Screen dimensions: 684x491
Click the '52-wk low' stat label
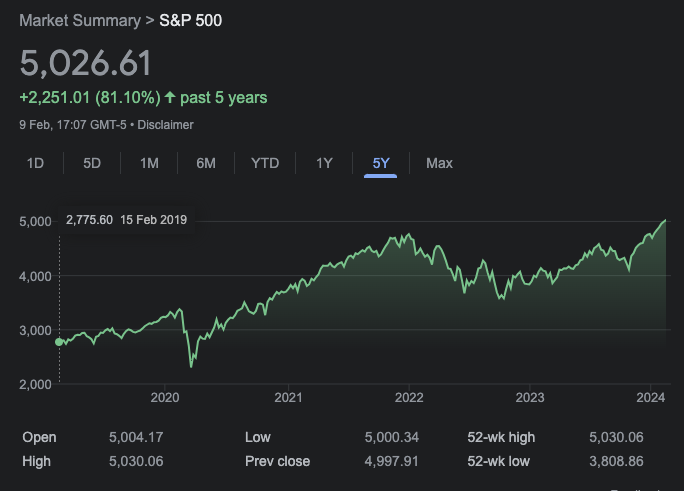tap(499, 461)
